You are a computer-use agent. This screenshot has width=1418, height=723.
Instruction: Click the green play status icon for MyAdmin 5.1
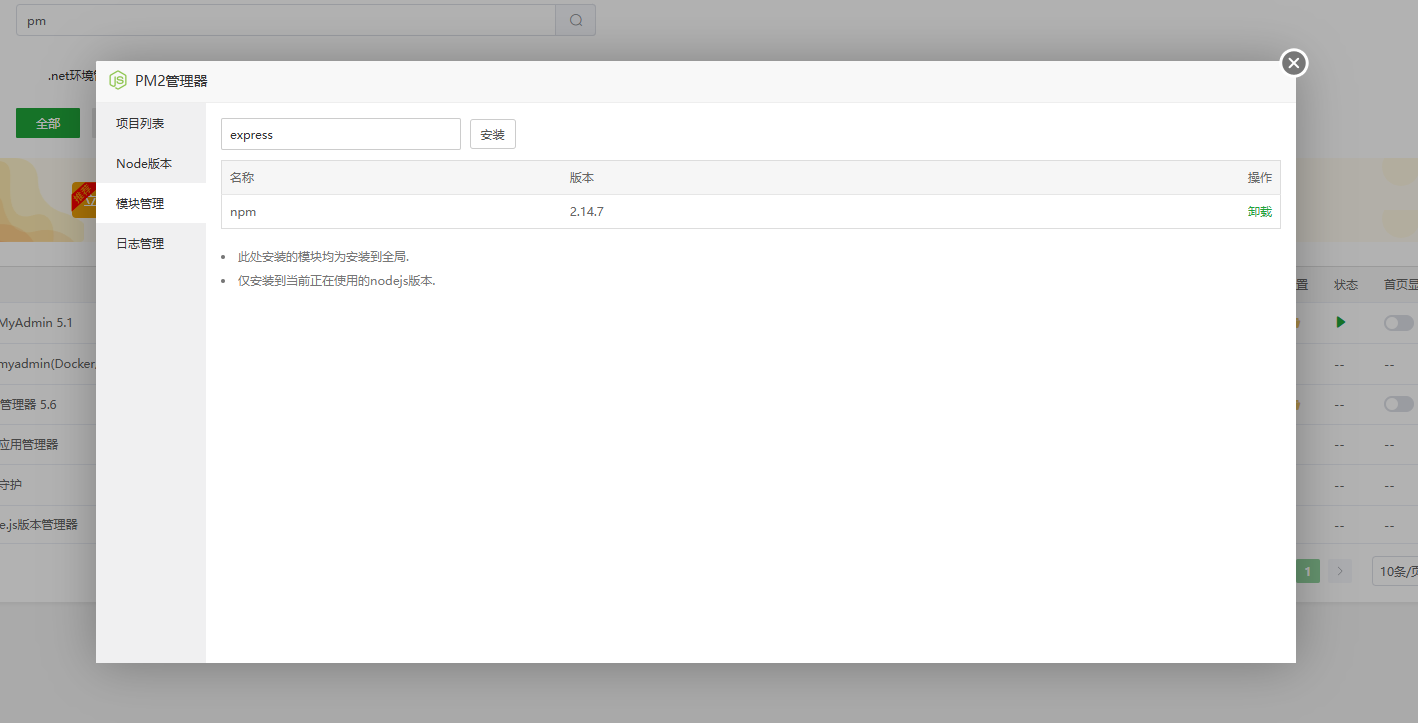pyautogui.click(x=1341, y=322)
